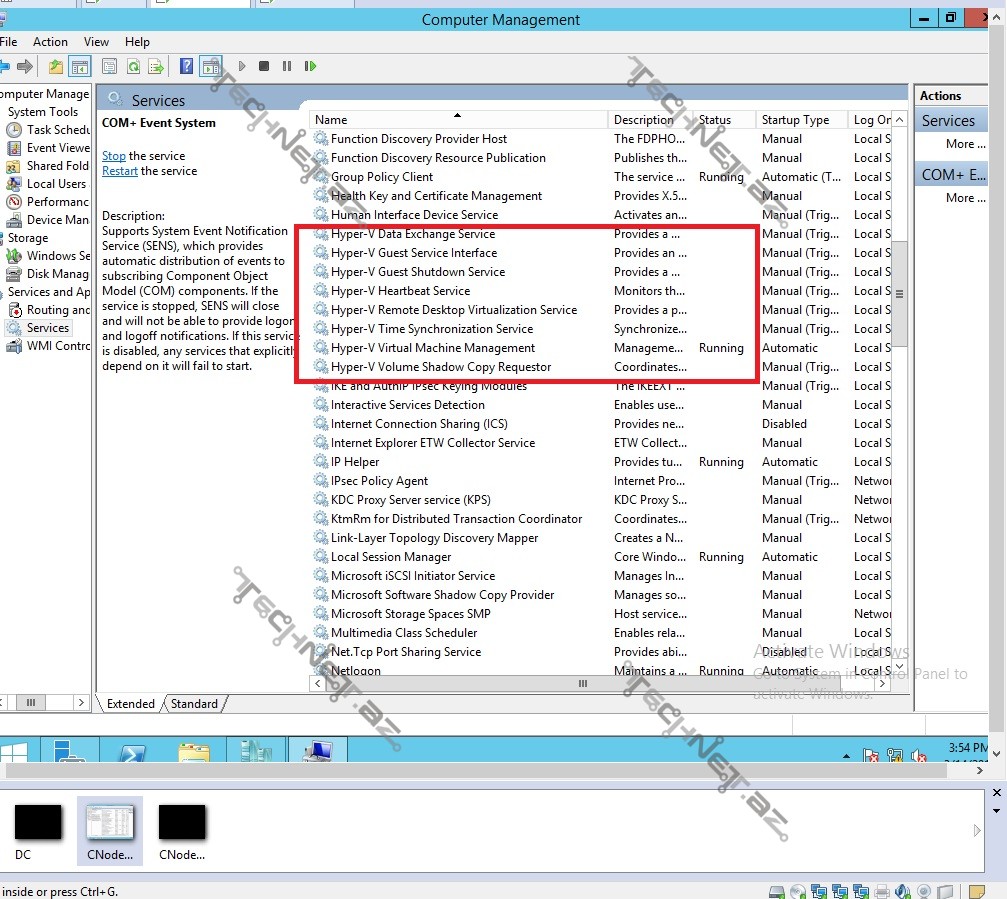Open the blue Help question mark icon
The width and height of the screenshot is (1007, 899).
pos(186,67)
